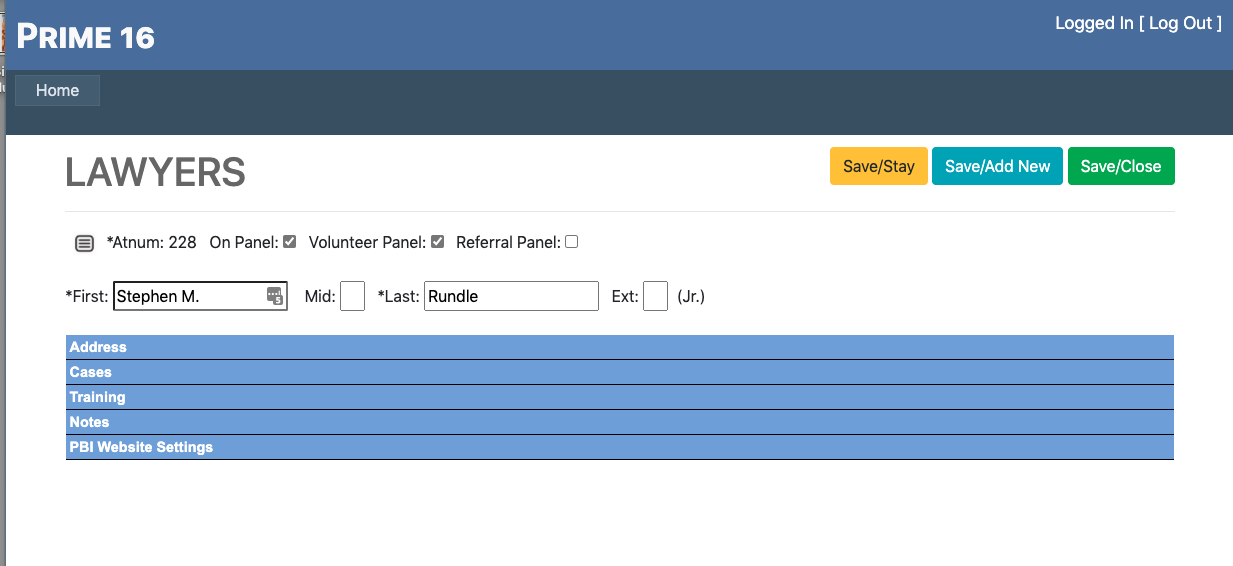Expand the Address section
The height and width of the screenshot is (566, 1233).
click(98, 347)
